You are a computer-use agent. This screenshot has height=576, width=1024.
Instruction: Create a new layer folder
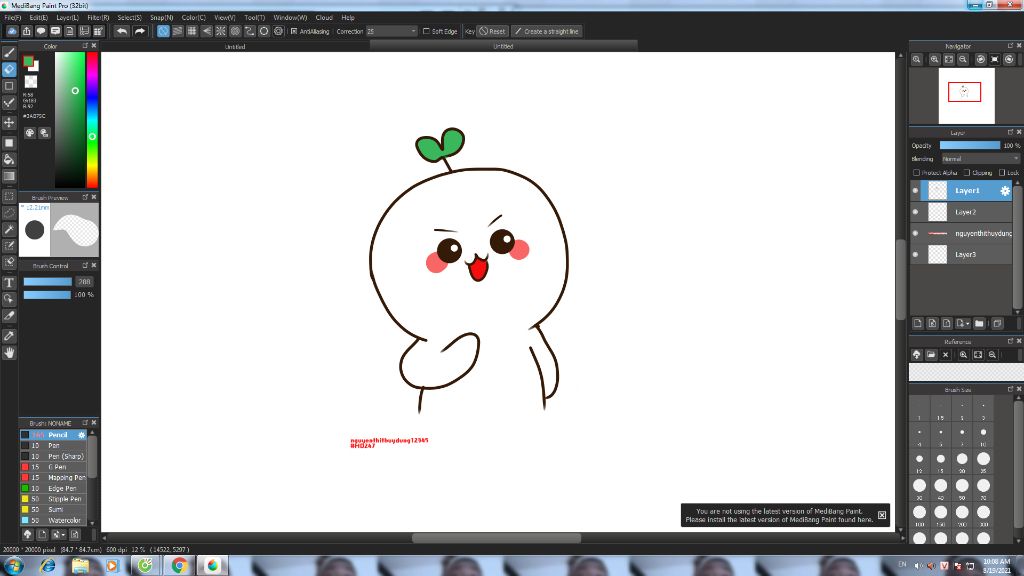pyautogui.click(x=979, y=323)
